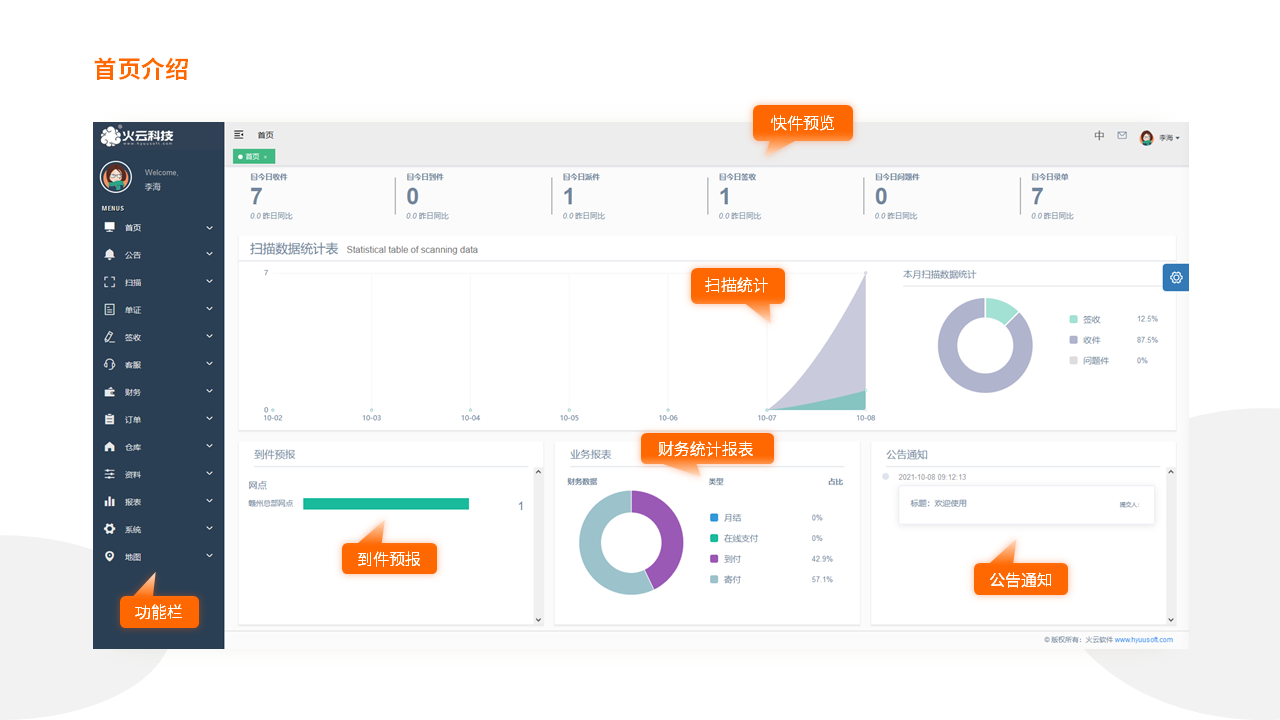Click the 扫描数据统计表 heading
The height and width of the screenshot is (720, 1280).
294,249
